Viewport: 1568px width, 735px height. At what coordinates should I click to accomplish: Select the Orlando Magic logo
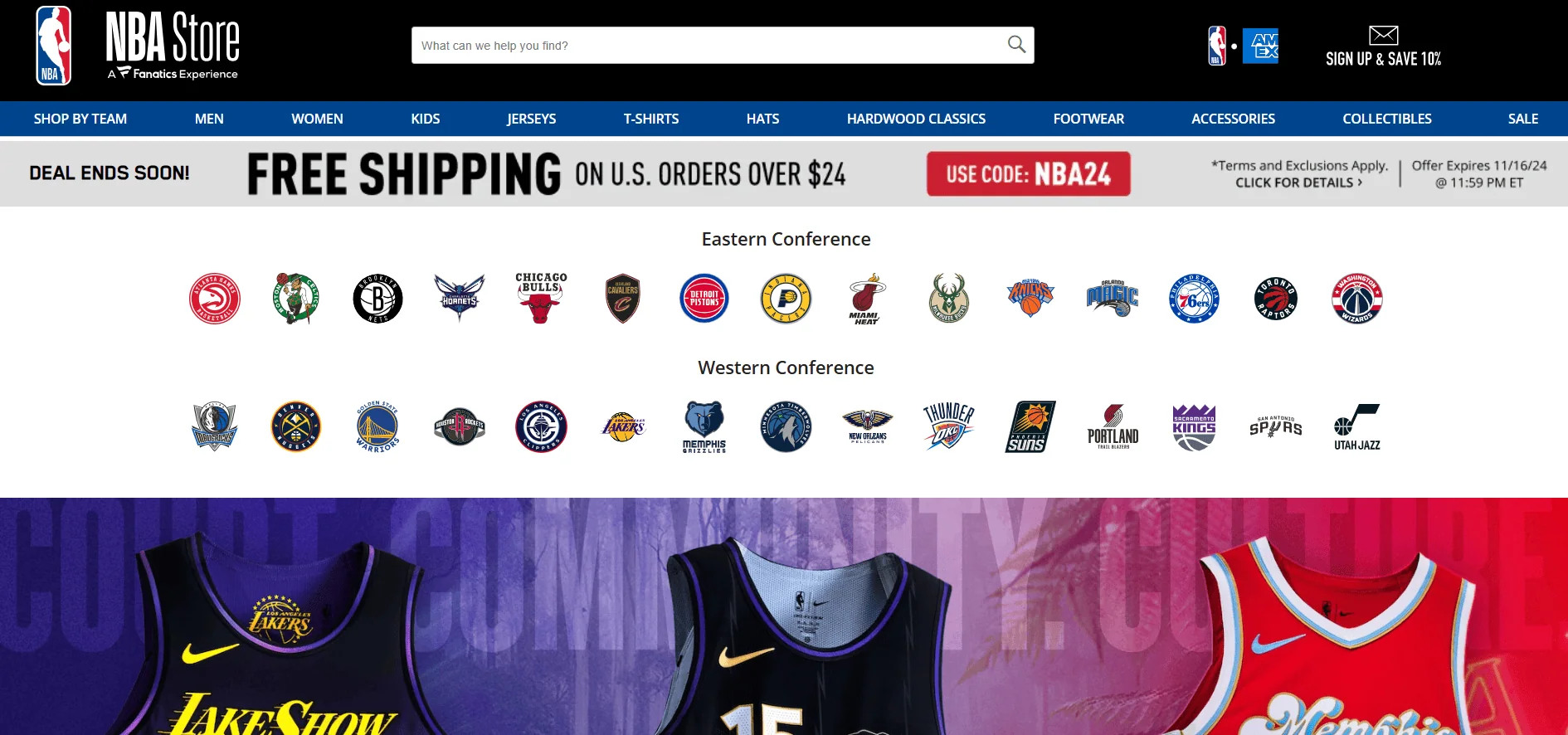[1113, 299]
